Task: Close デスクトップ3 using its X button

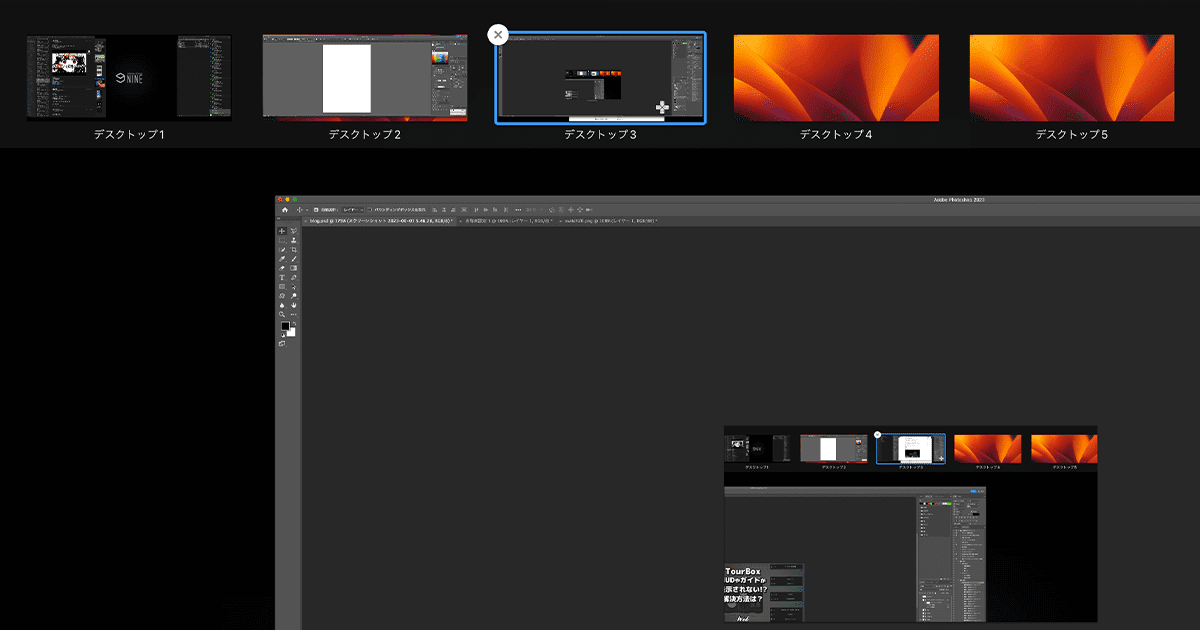Action: coord(497,35)
